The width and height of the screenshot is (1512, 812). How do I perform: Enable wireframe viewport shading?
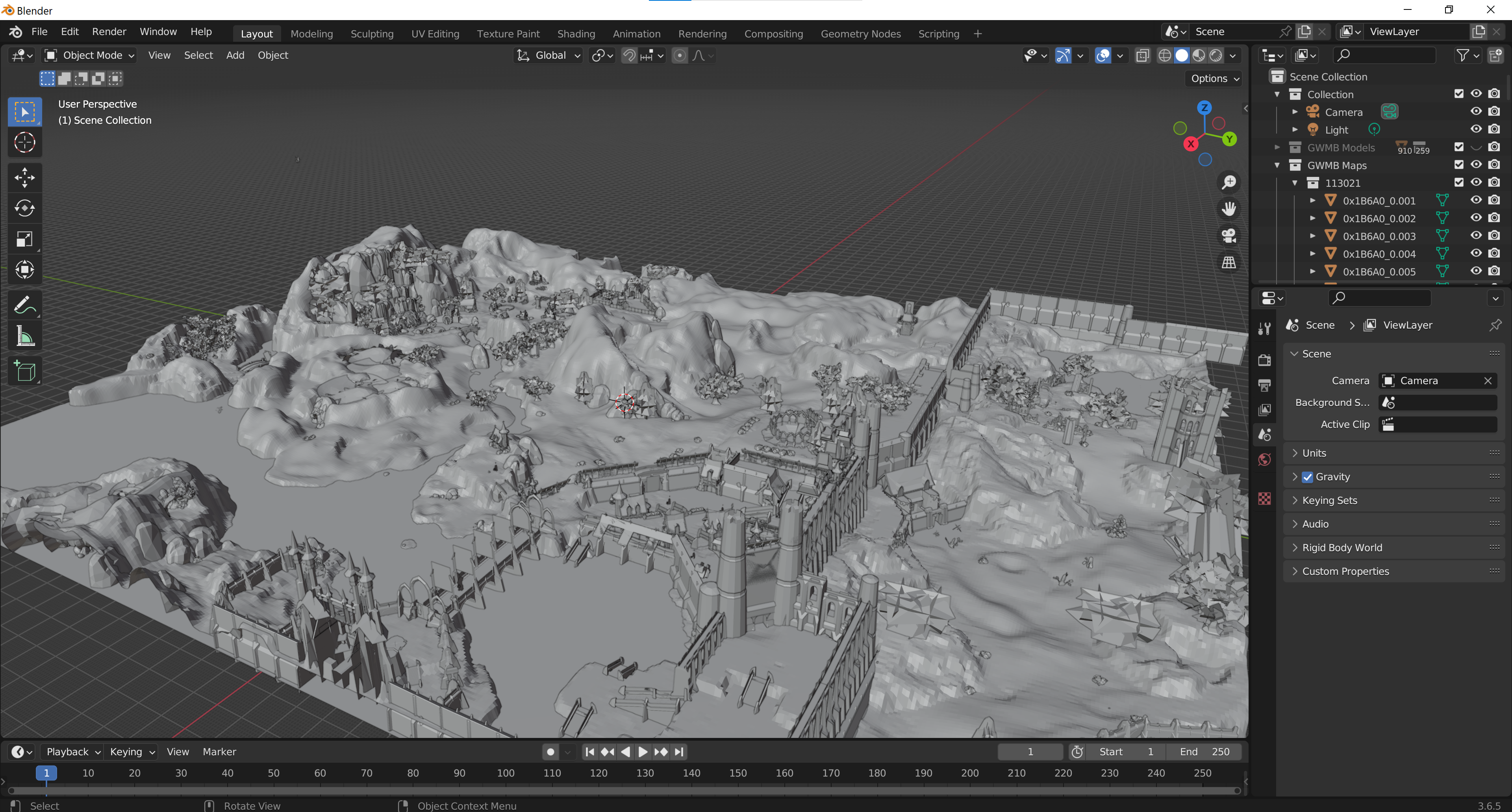pyautogui.click(x=1165, y=55)
